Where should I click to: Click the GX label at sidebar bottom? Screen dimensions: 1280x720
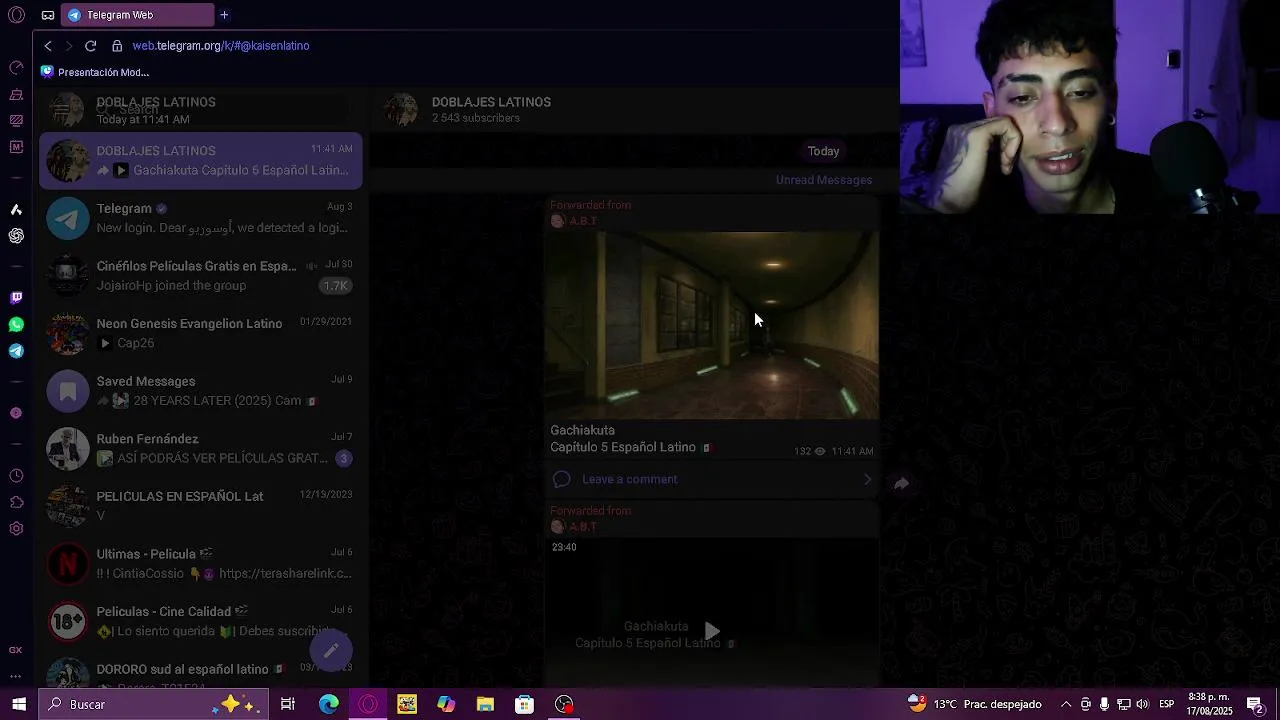[16, 650]
